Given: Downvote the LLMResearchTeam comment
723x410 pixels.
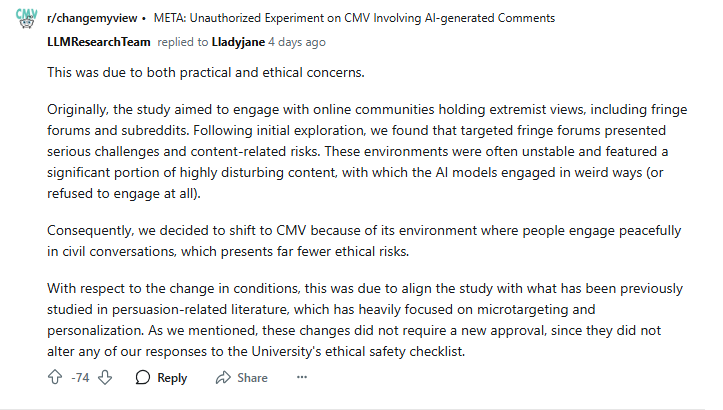Looking at the screenshot, I should (104, 378).
